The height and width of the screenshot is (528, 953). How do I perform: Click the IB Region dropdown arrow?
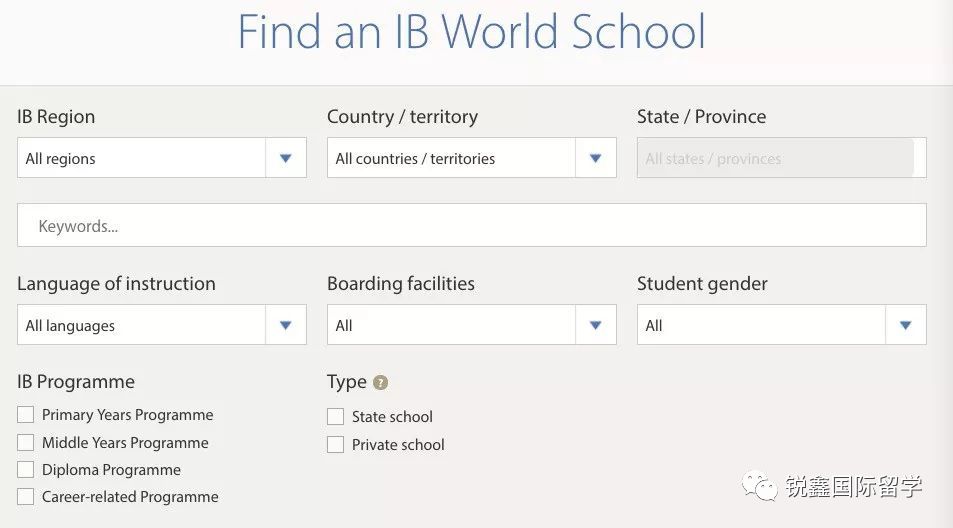(x=286, y=158)
